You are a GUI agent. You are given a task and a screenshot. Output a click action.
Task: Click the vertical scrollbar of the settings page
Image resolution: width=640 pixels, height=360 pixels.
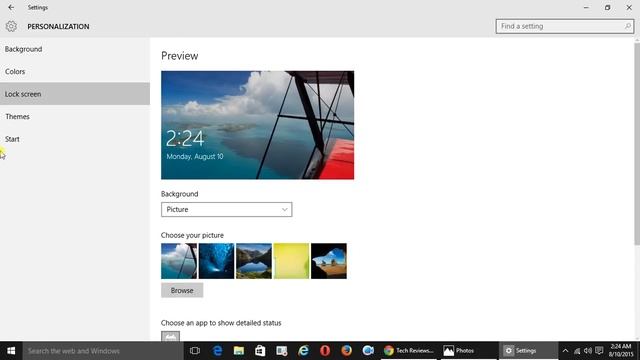pyautogui.click(x=637, y=143)
